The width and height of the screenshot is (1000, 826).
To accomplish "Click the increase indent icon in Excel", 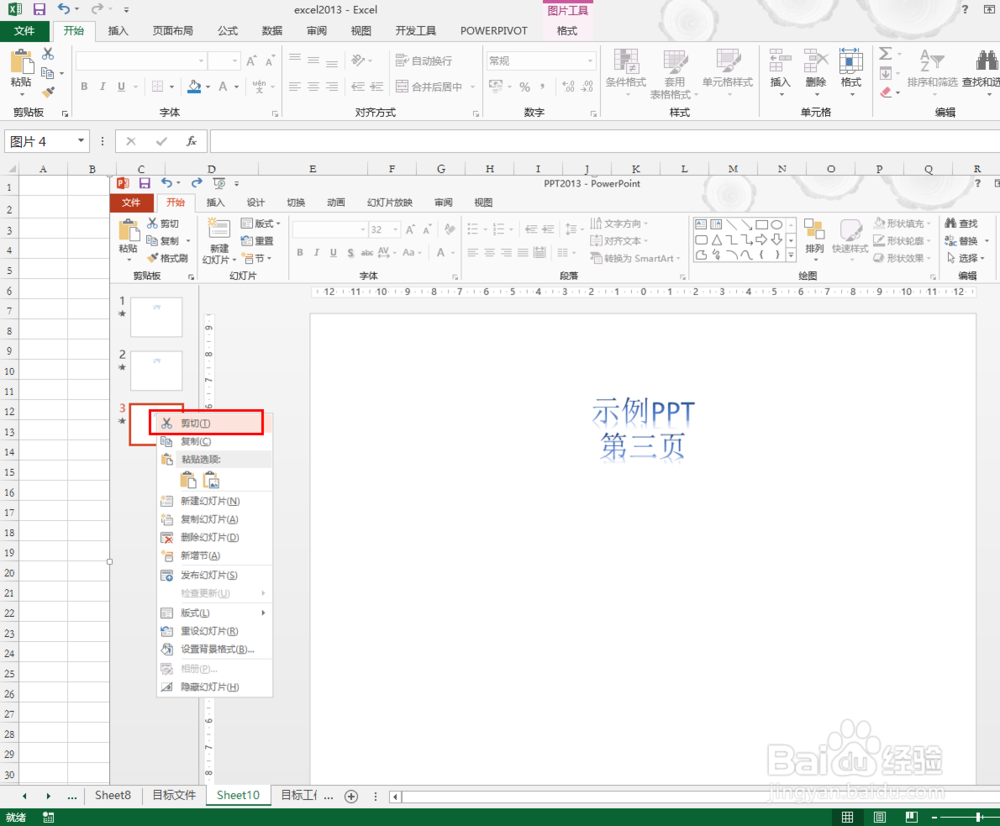I will pos(377,86).
